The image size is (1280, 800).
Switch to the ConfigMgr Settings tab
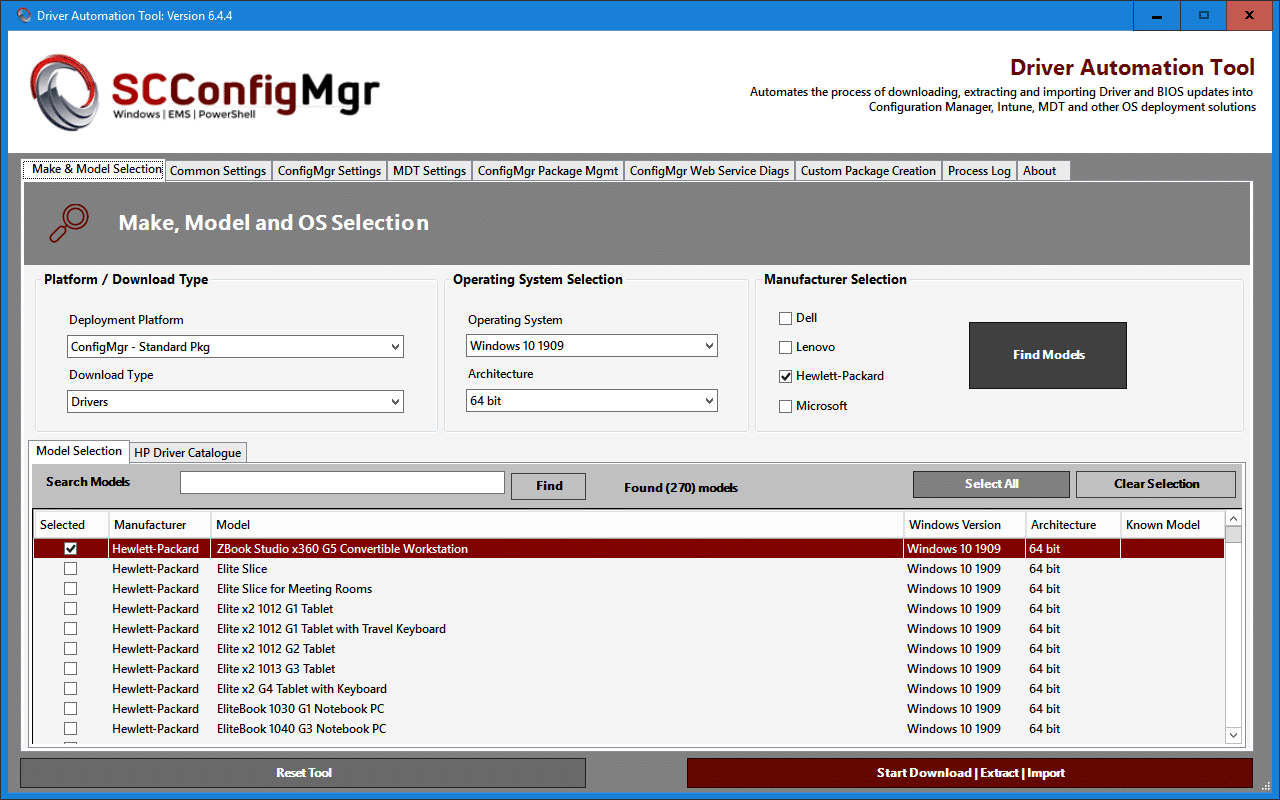[x=329, y=170]
